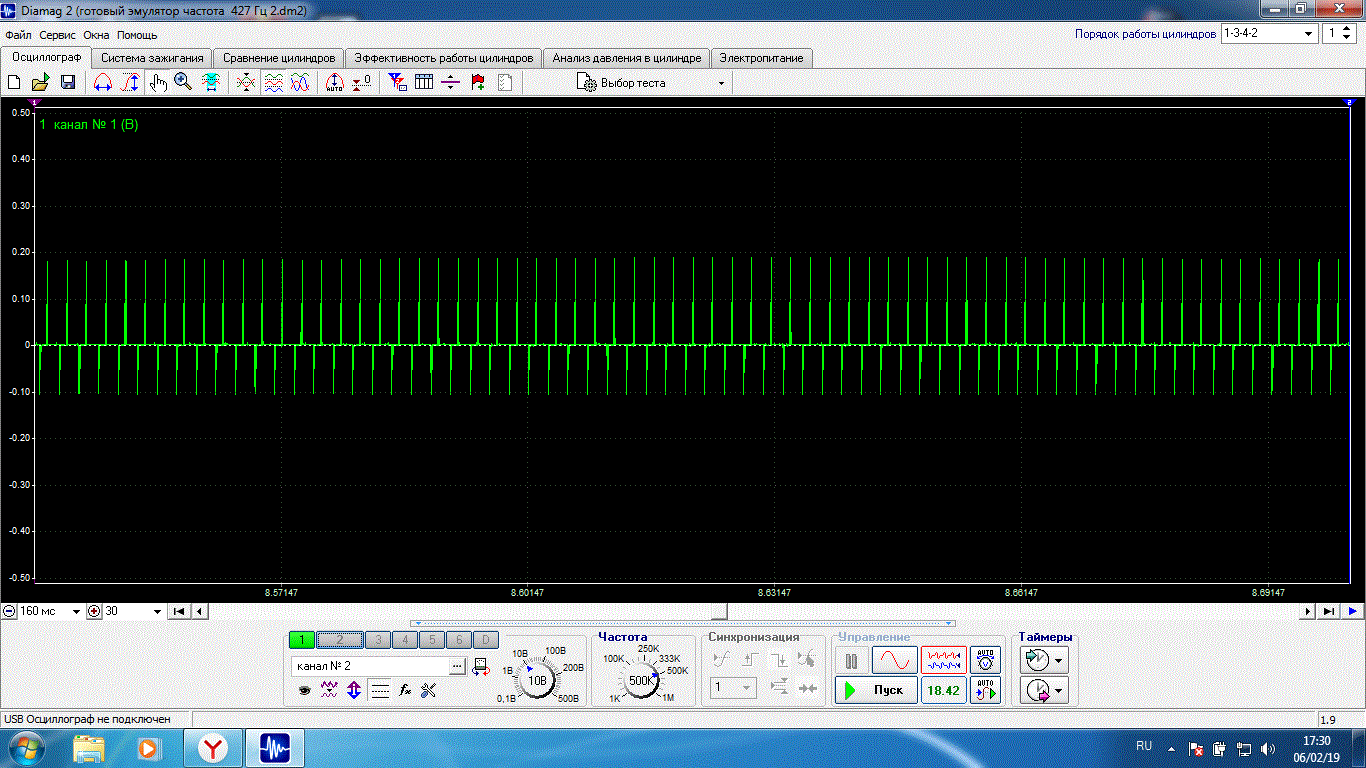Open the table view icon

click(x=424, y=83)
